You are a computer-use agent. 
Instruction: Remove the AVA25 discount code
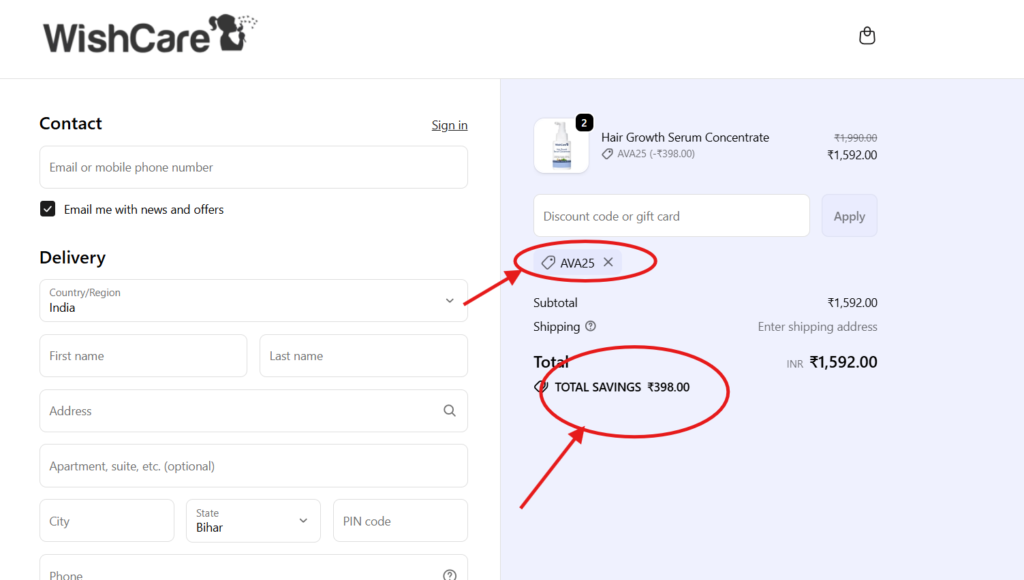click(x=608, y=262)
